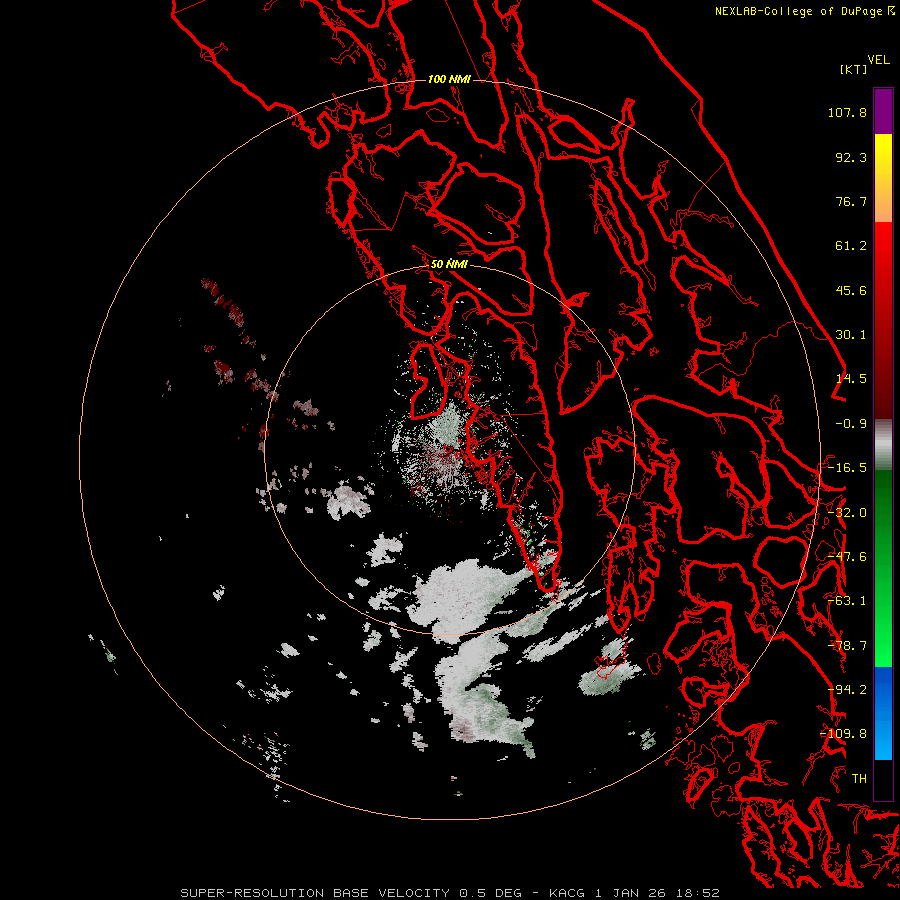Select the -0.9 scale value
Screen dimensions: 900x900
(851, 424)
